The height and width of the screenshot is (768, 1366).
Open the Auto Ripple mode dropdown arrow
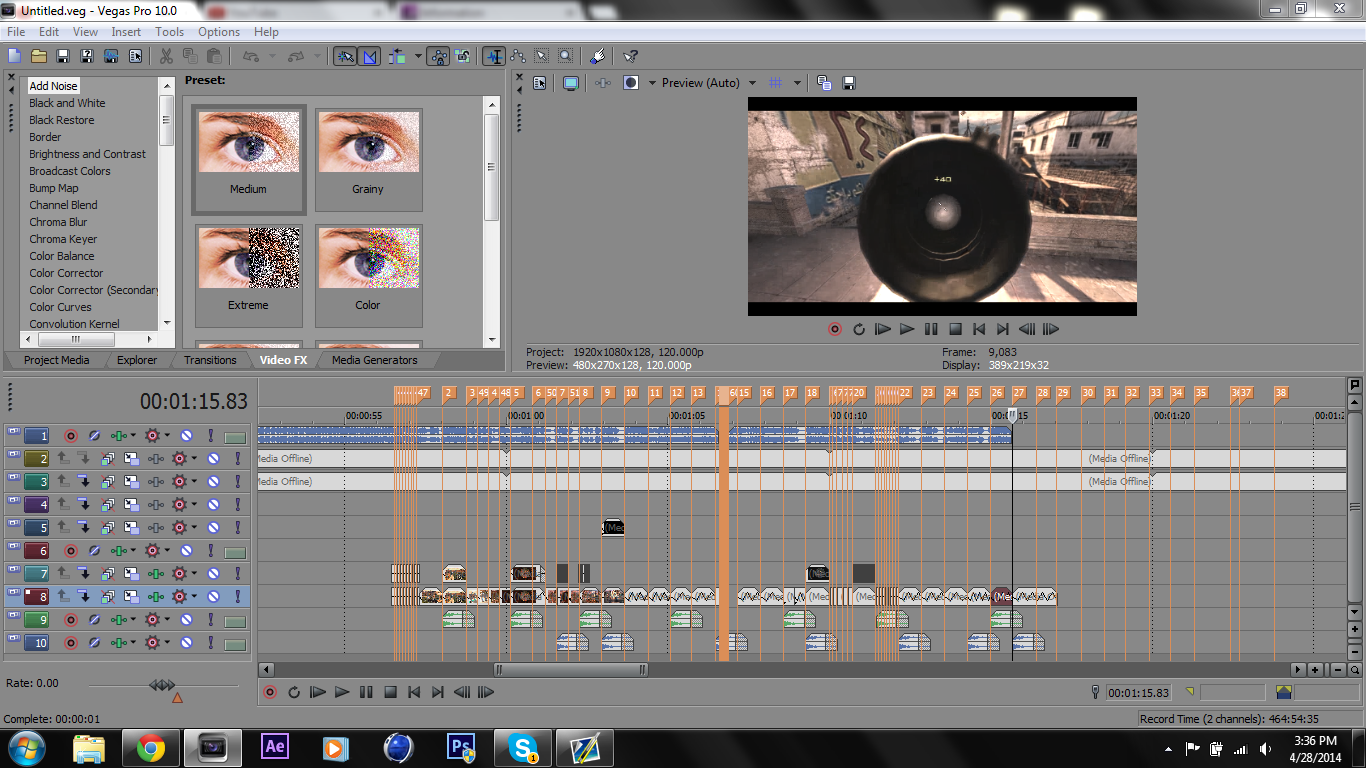pyautogui.click(x=418, y=56)
